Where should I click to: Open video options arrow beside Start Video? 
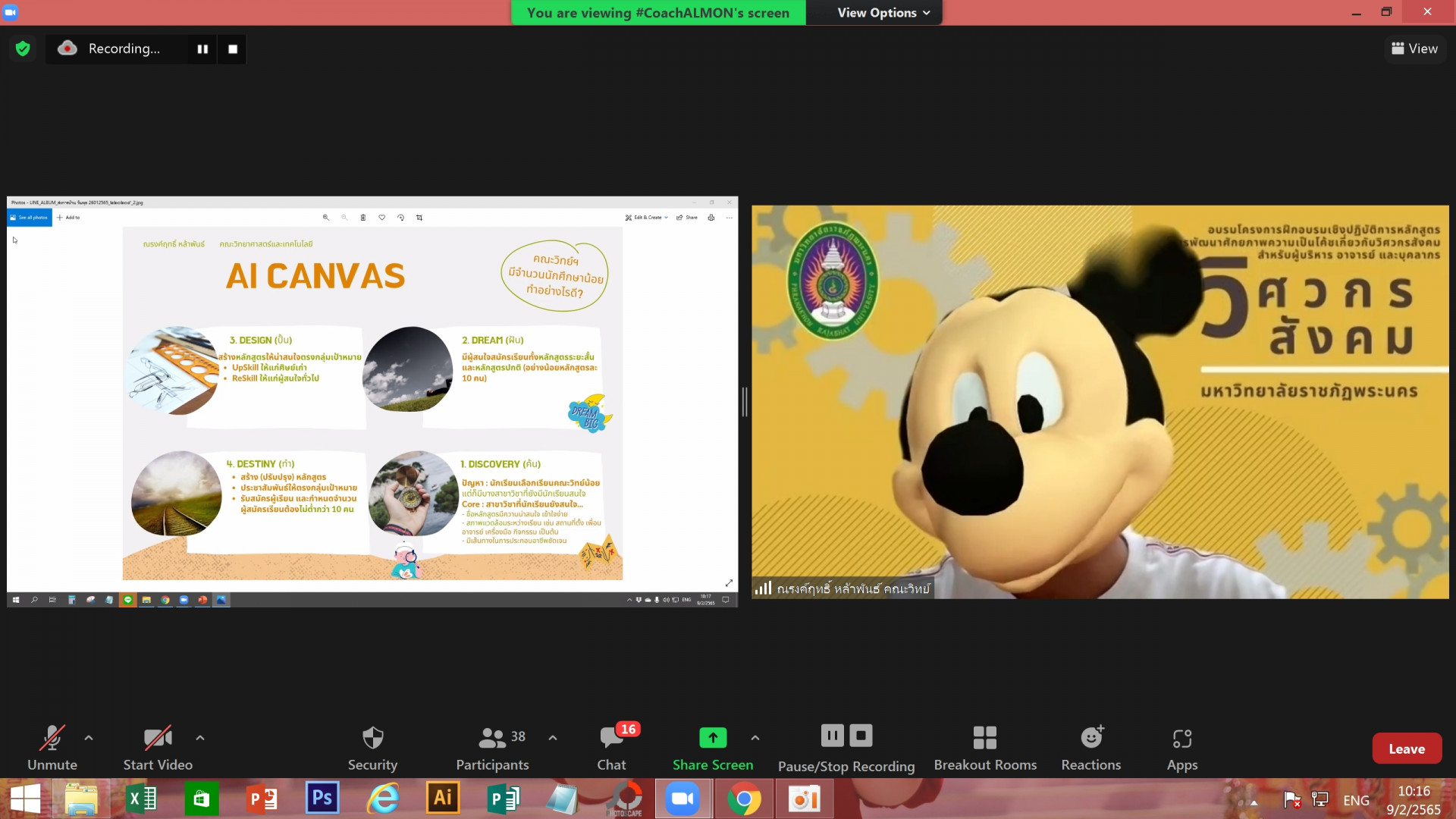(200, 737)
